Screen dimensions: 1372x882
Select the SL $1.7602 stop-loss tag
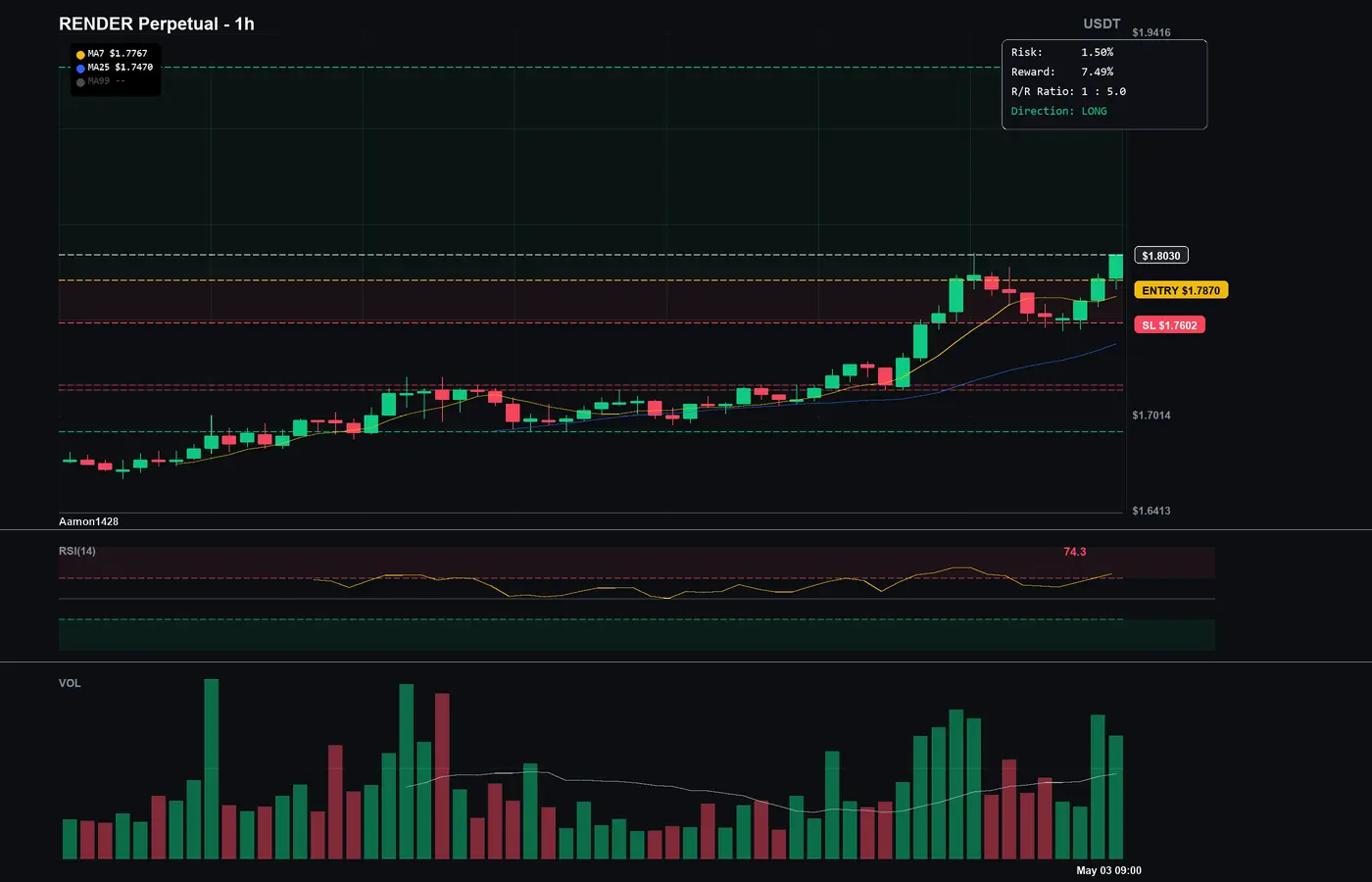coord(1169,325)
